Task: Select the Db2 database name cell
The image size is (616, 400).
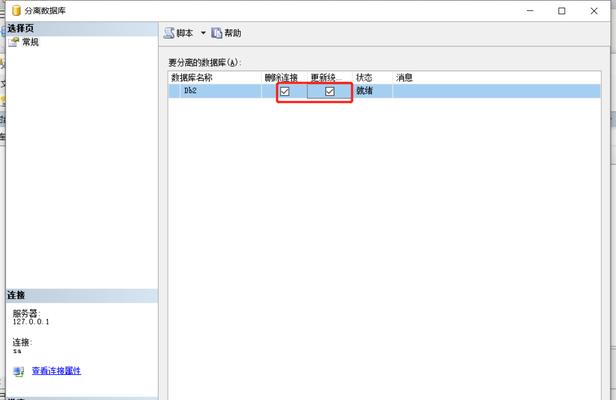Action: (220, 91)
